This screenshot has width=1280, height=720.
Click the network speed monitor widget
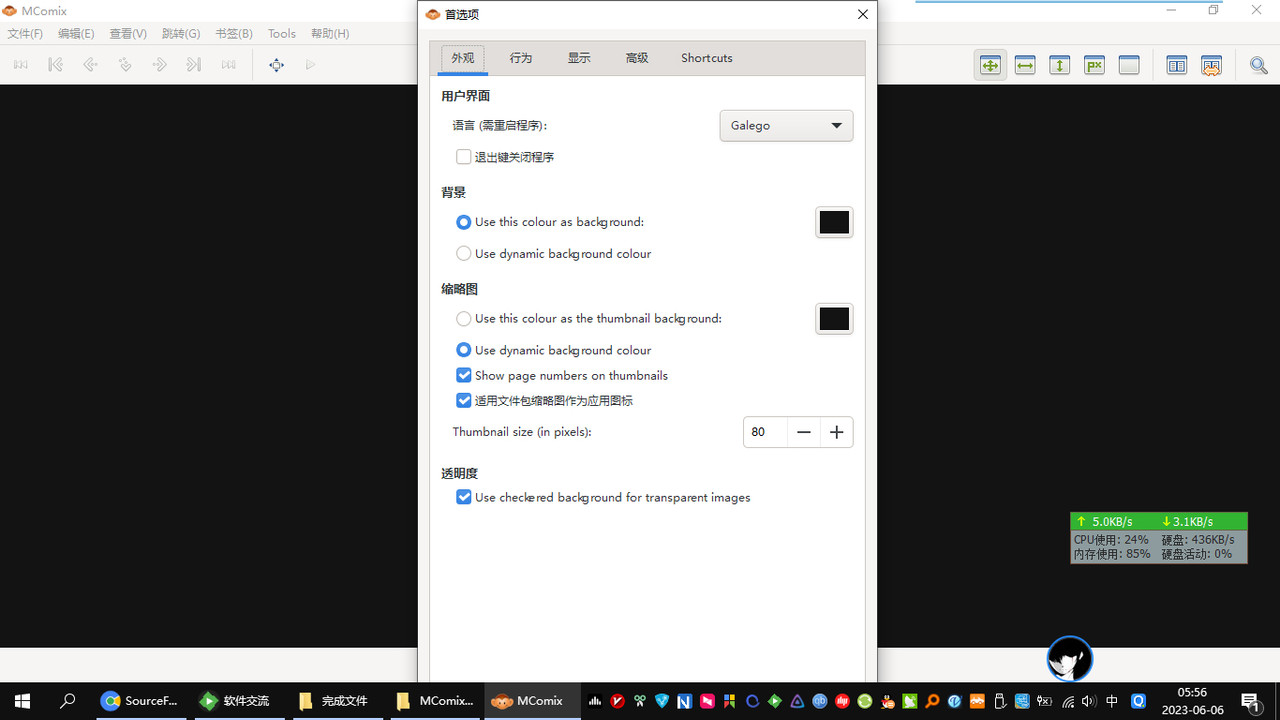point(1159,538)
